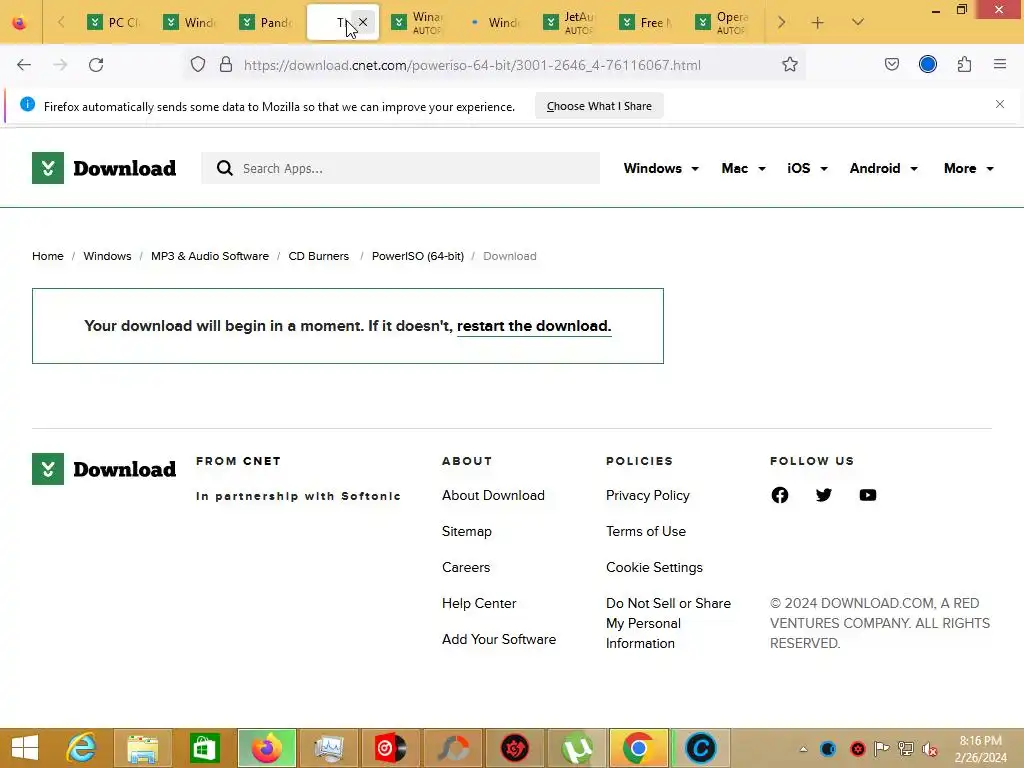Bookmark this page with the star icon

point(790,65)
